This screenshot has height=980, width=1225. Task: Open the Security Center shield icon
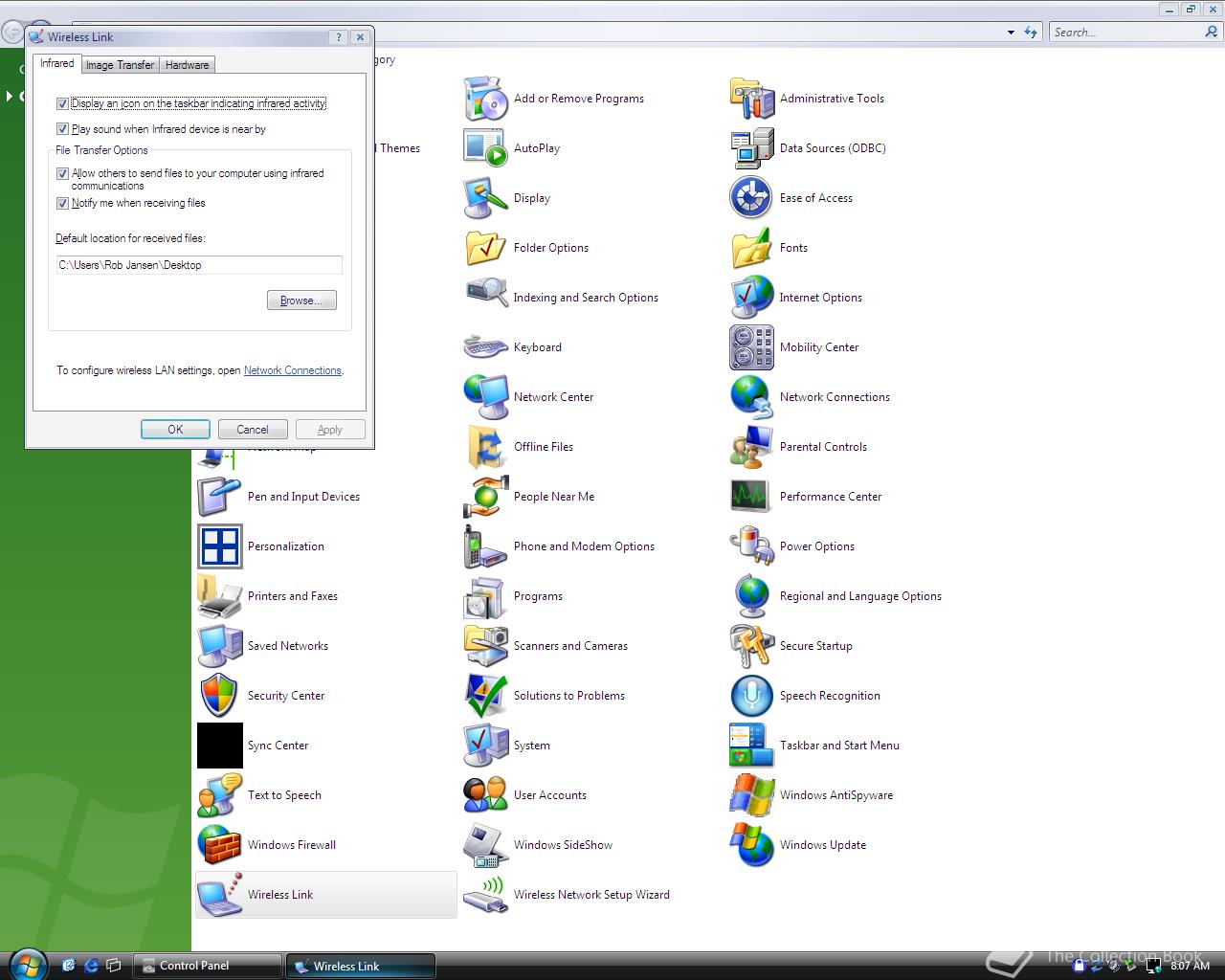pos(219,696)
